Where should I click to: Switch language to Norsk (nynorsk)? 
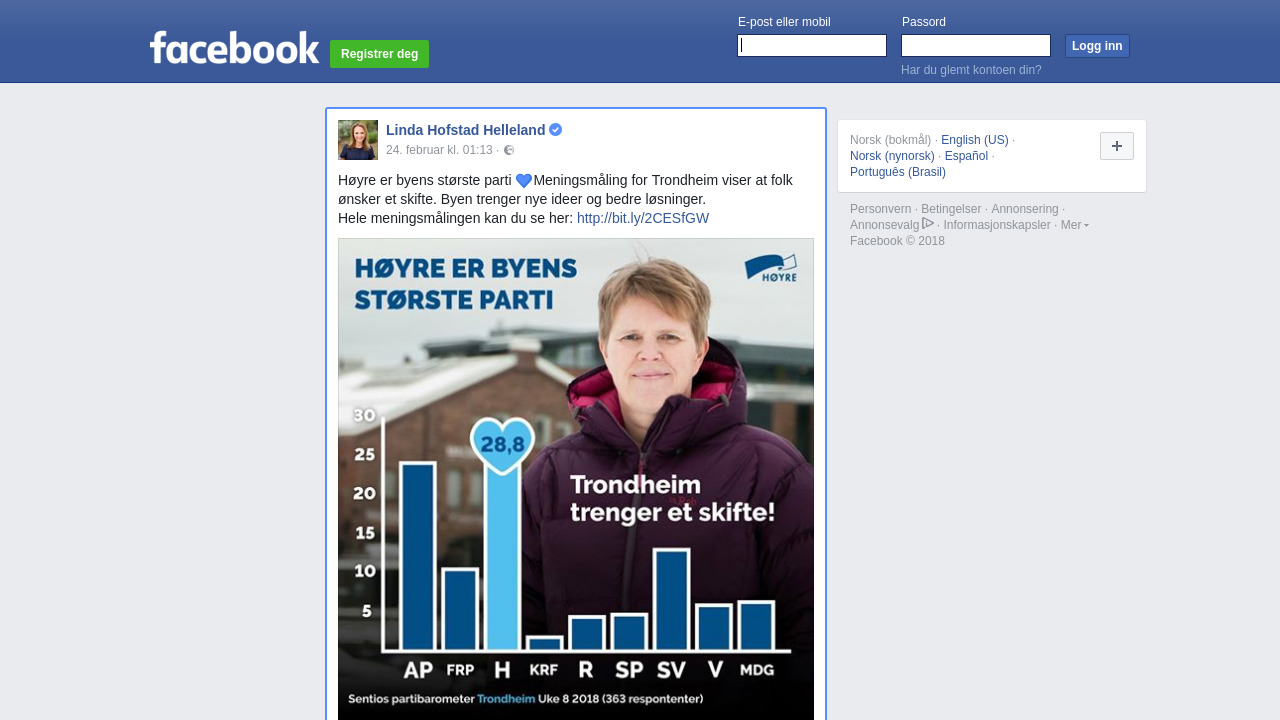coord(892,156)
